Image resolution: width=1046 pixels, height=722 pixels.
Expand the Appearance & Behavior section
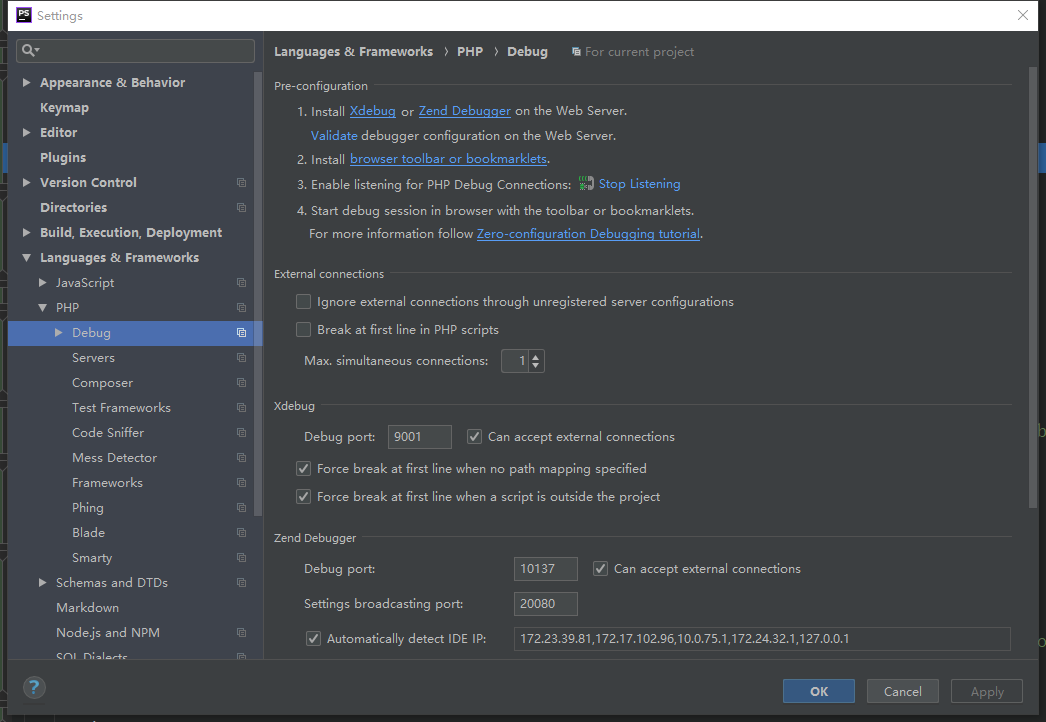[27, 83]
